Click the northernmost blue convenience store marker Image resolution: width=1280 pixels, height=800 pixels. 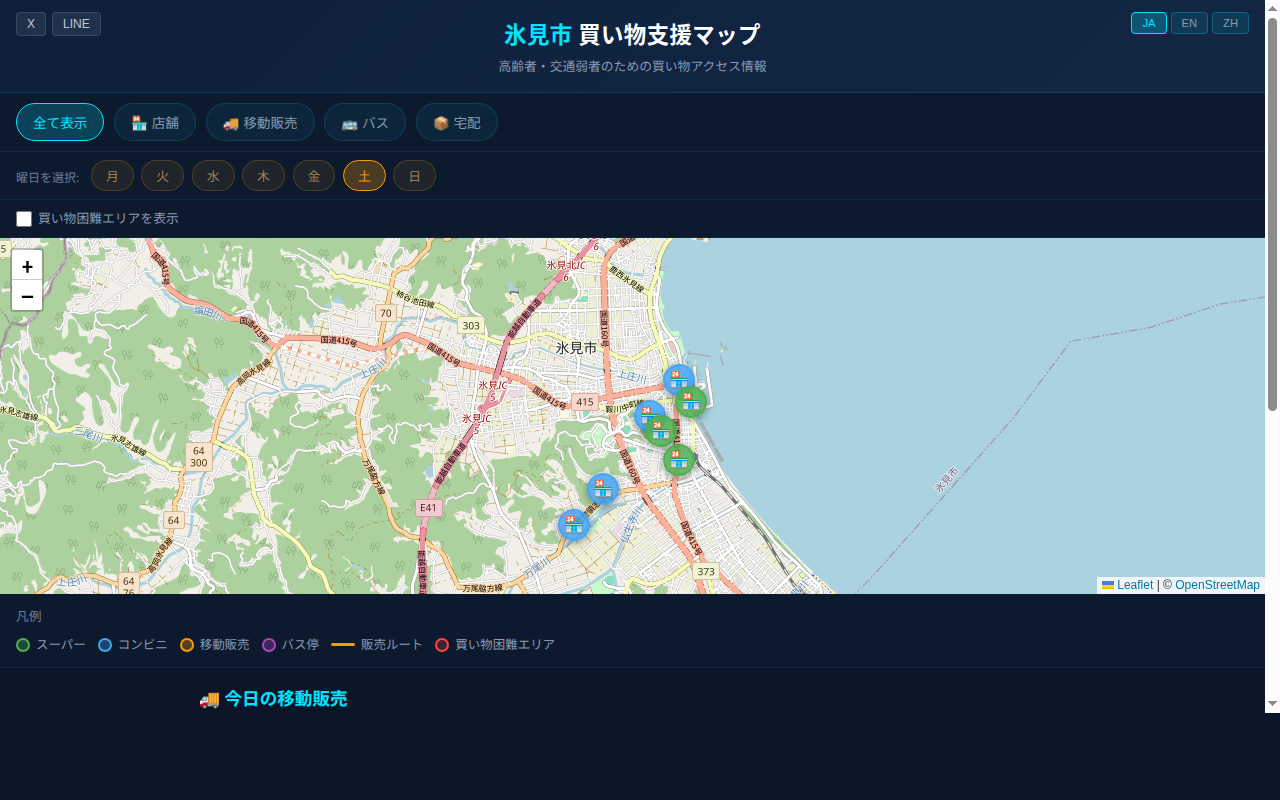click(x=678, y=379)
